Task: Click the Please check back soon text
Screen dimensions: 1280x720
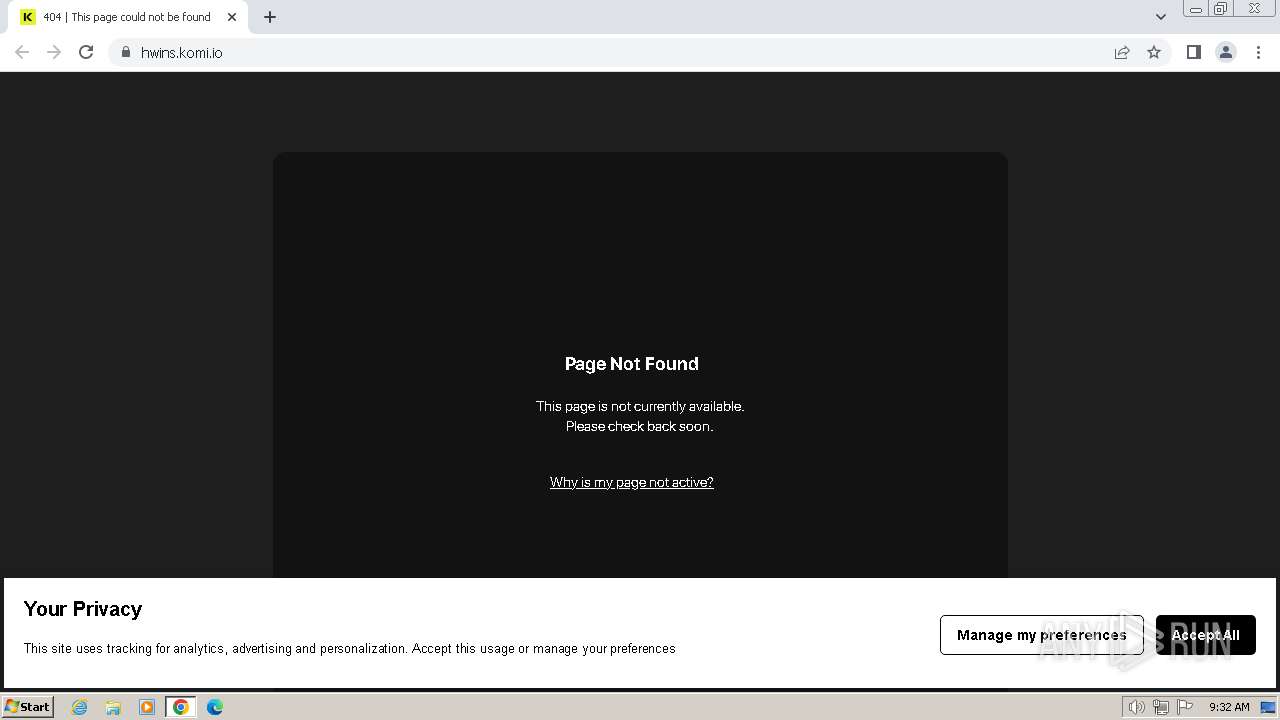Action: (640, 426)
